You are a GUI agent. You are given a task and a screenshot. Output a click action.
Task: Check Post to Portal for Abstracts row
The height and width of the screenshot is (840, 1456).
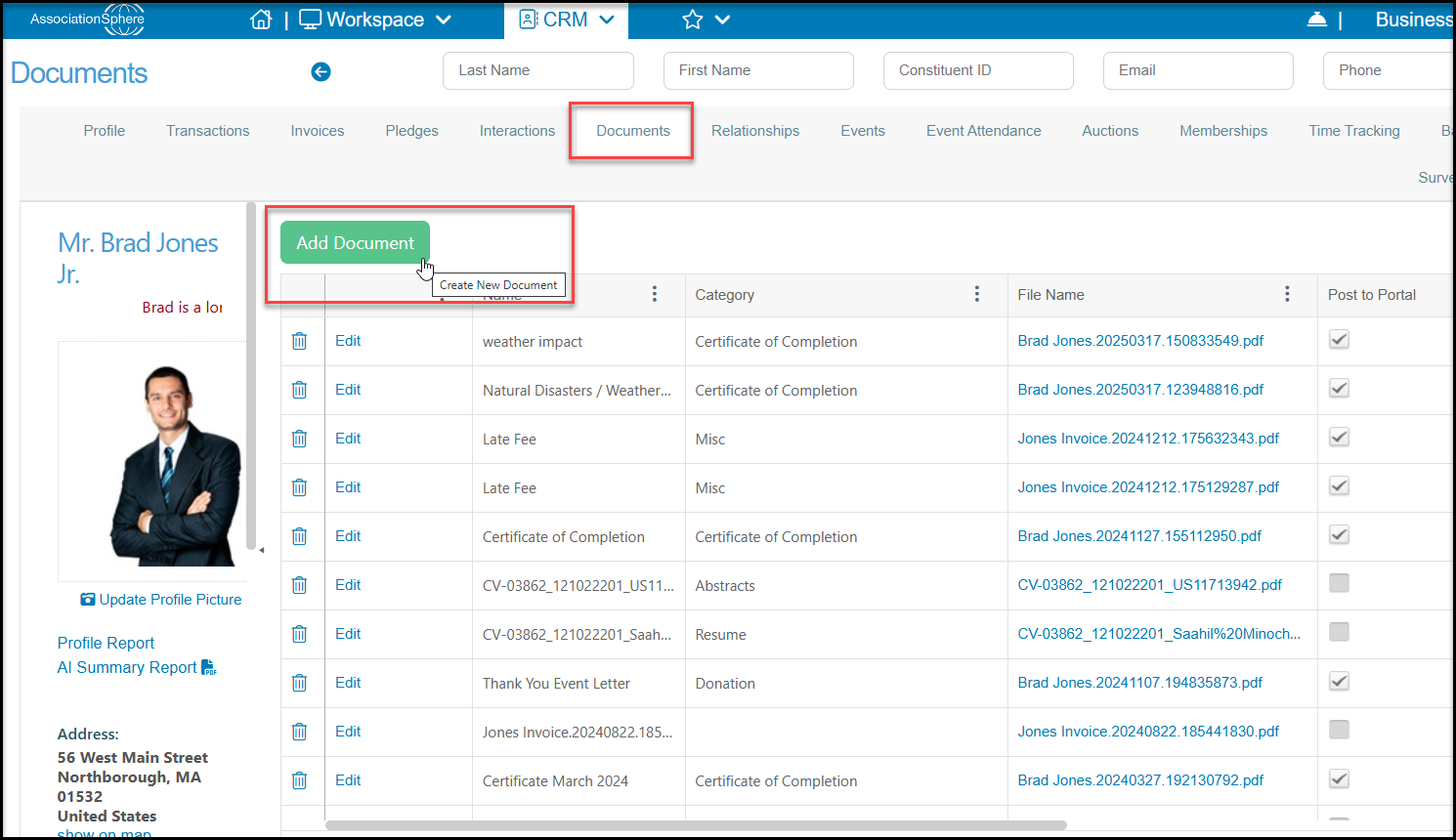tap(1340, 583)
